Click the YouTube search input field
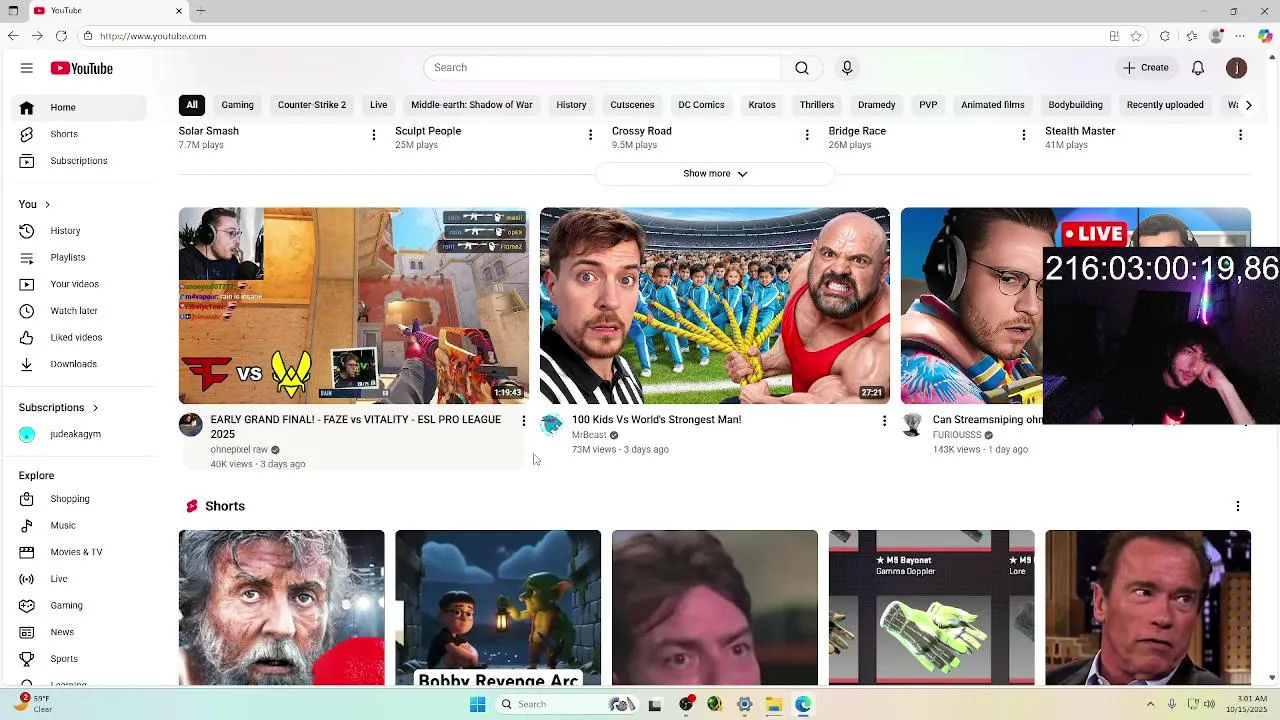1280x720 pixels. [x=602, y=68]
